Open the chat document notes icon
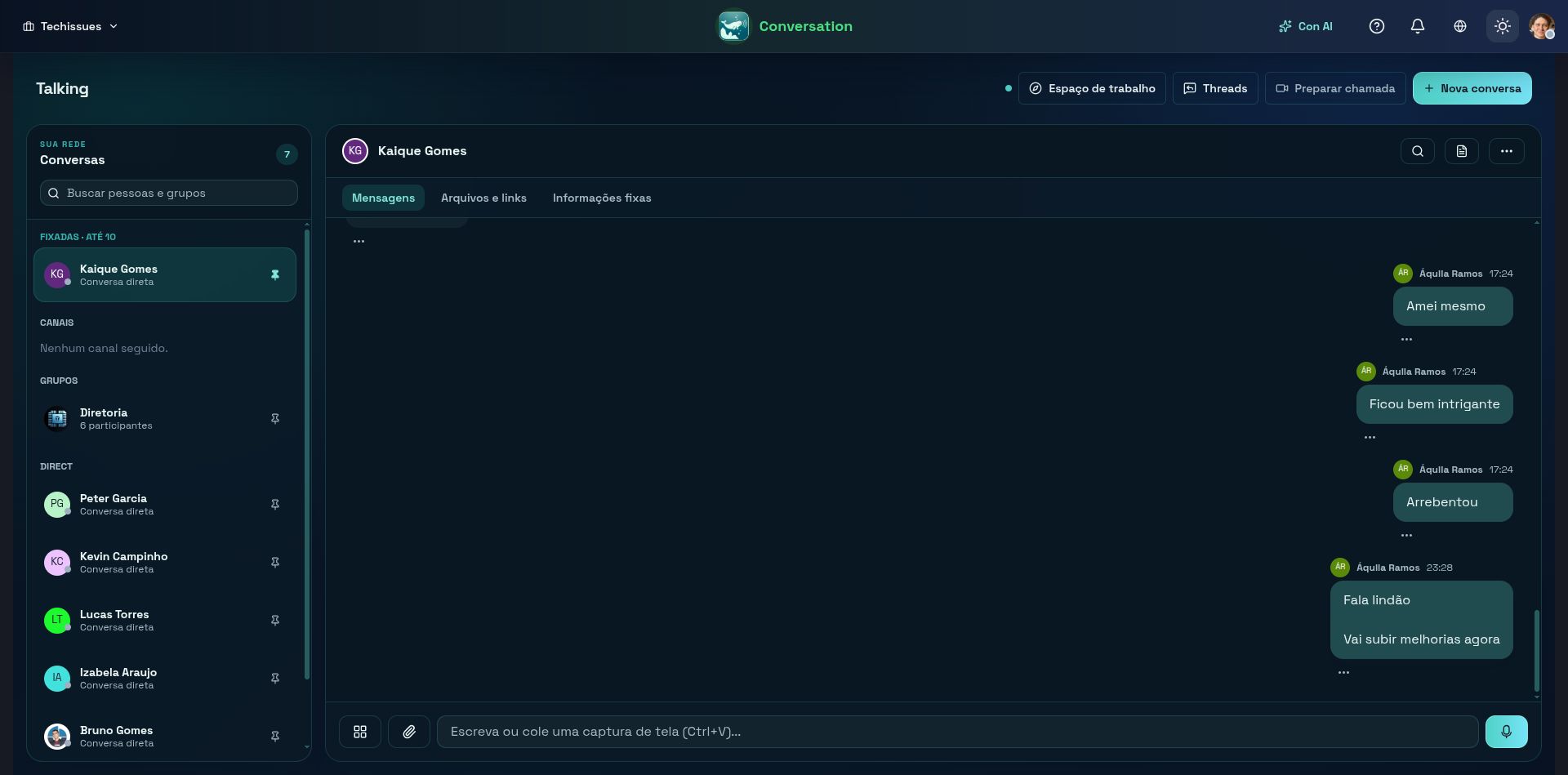Viewport: 1568px width, 775px height. coord(1462,151)
